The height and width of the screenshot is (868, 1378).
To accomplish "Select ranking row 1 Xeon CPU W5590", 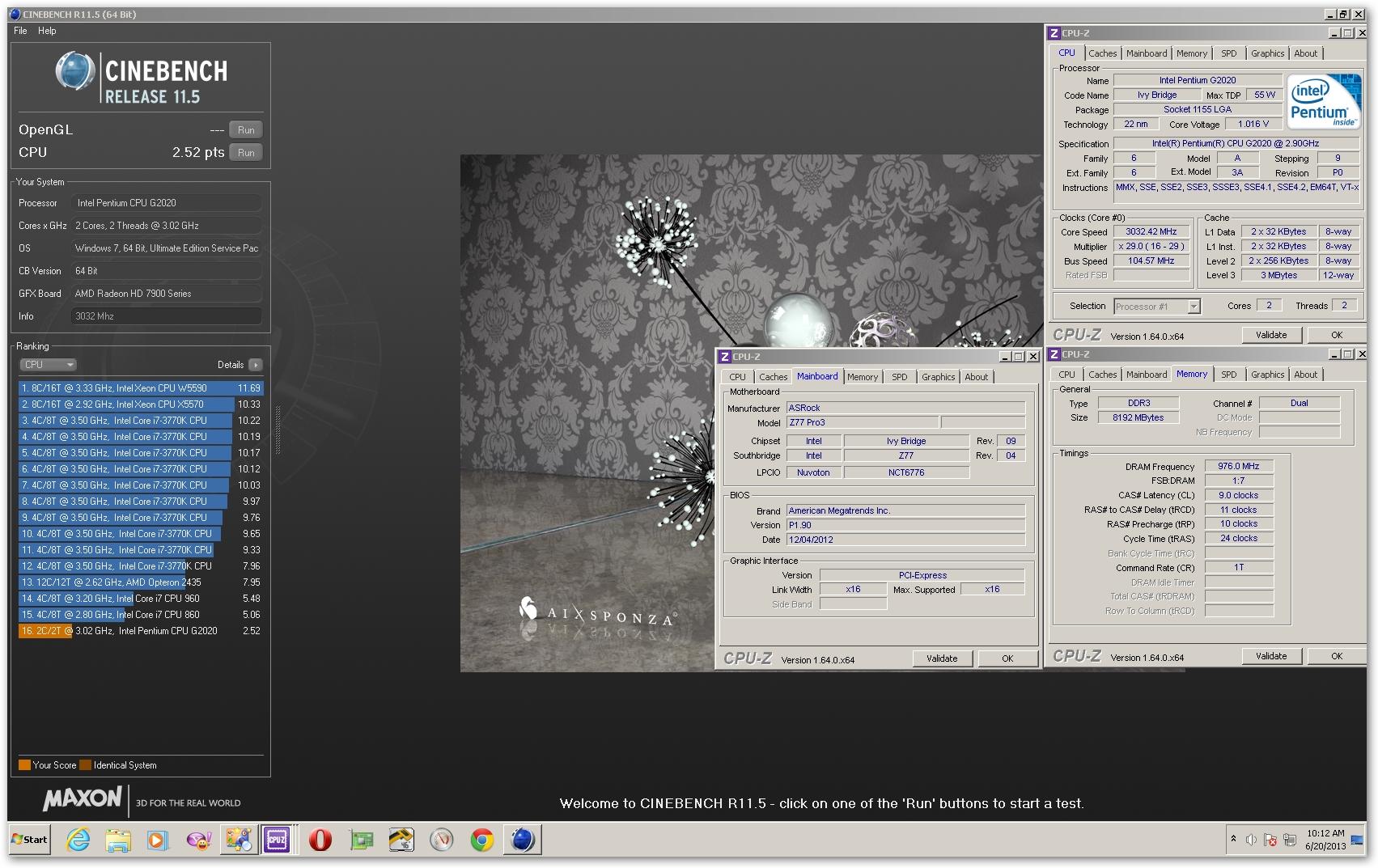I will pyautogui.click(x=141, y=388).
